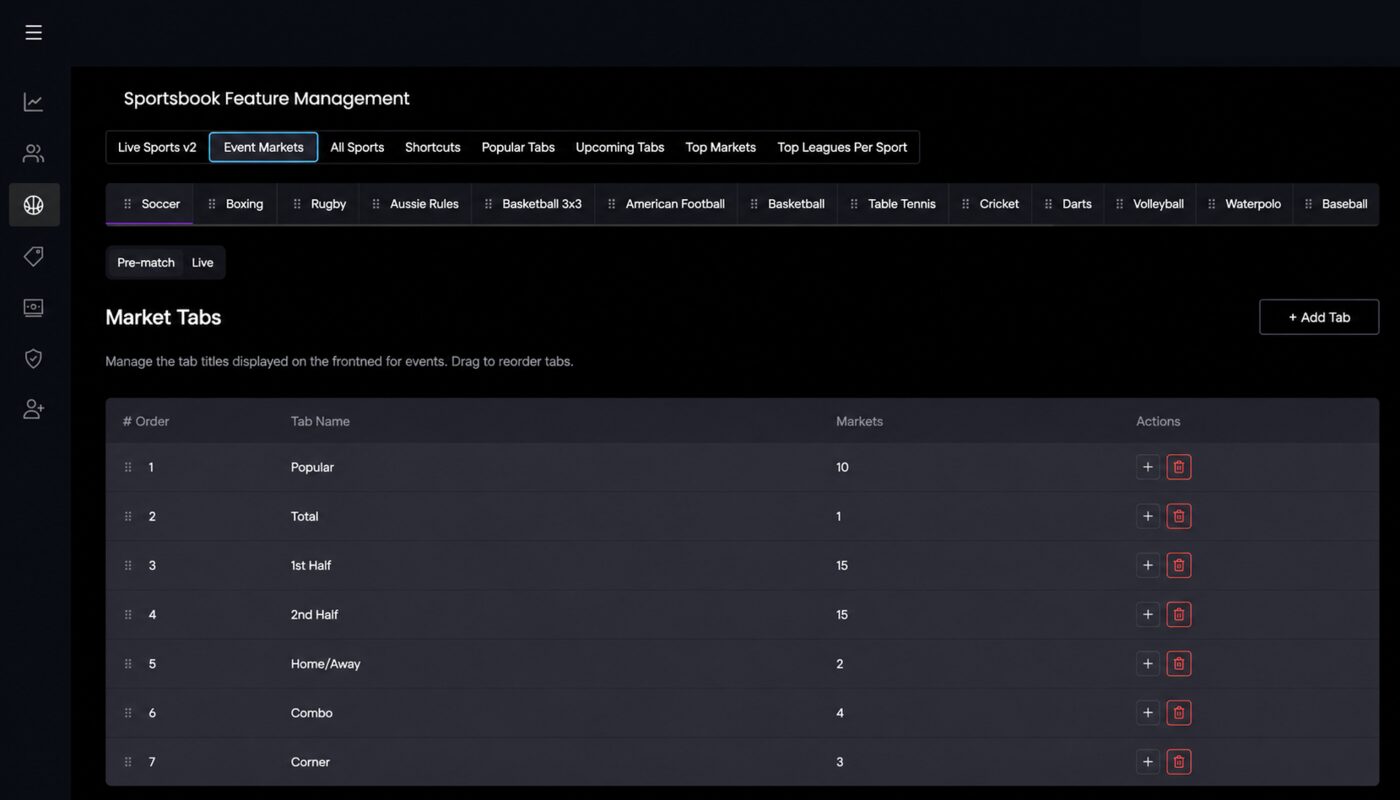Click the Add Tab button

pyautogui.click(x=1319, y=317)
